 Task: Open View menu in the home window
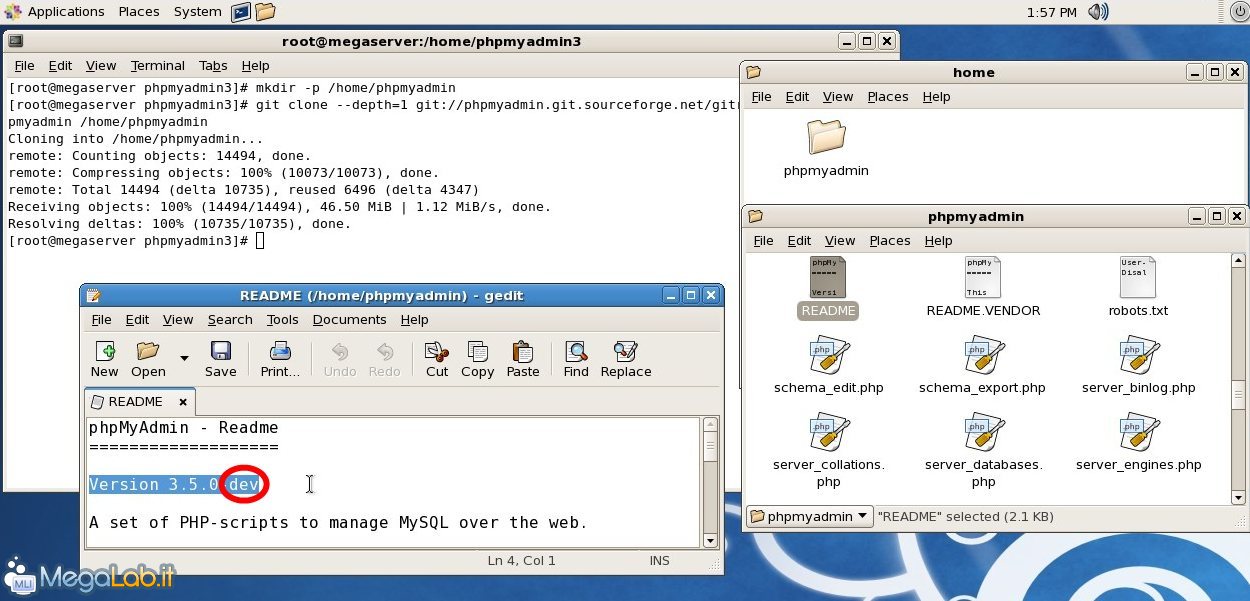(838, 97)
